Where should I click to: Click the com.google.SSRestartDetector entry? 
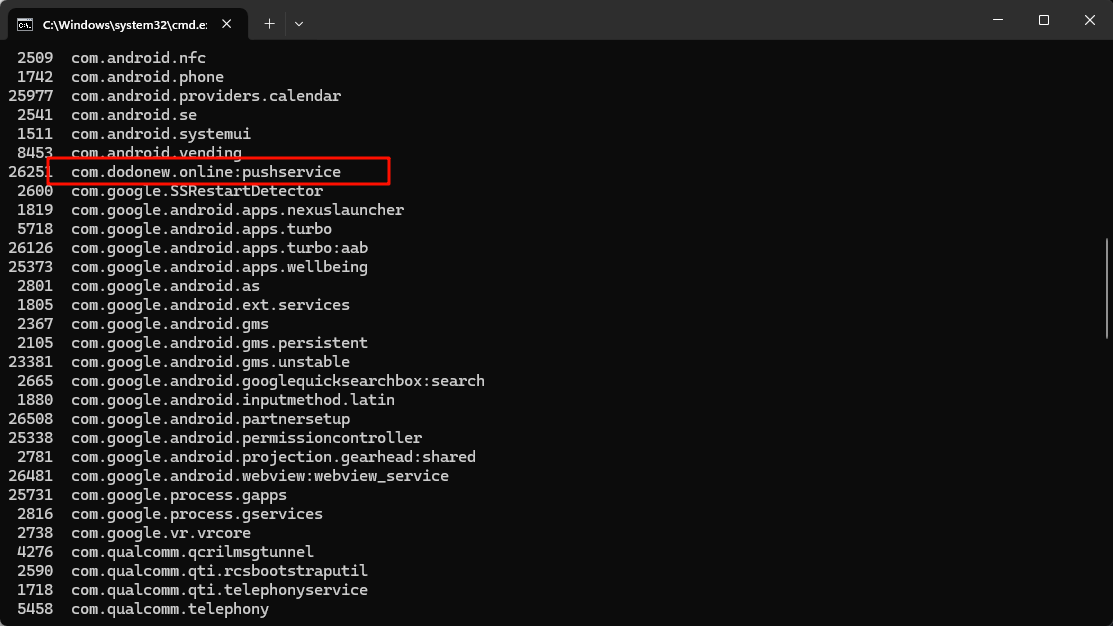[197, 191]
